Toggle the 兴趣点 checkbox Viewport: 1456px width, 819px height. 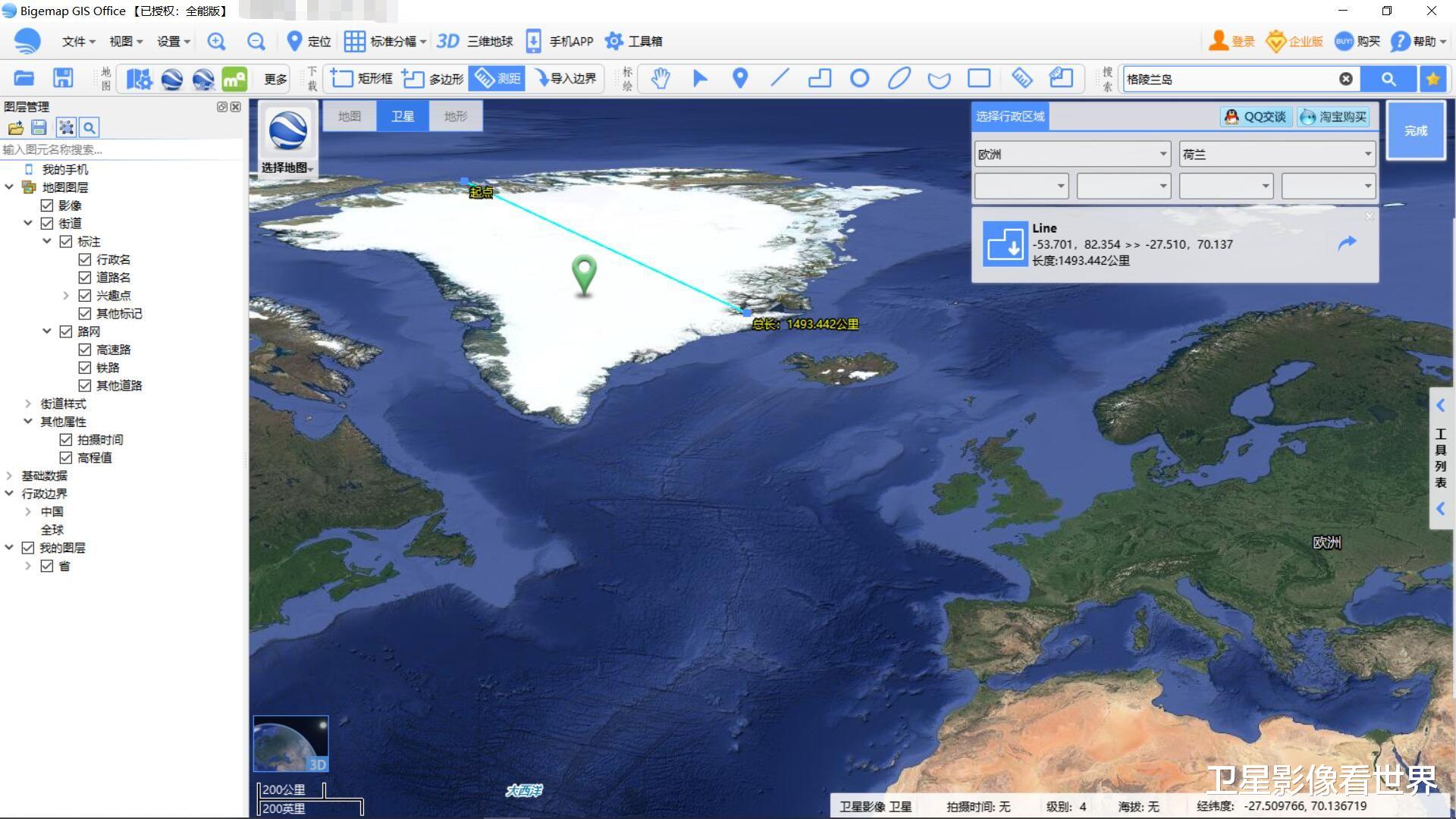[x=85, y=296]
